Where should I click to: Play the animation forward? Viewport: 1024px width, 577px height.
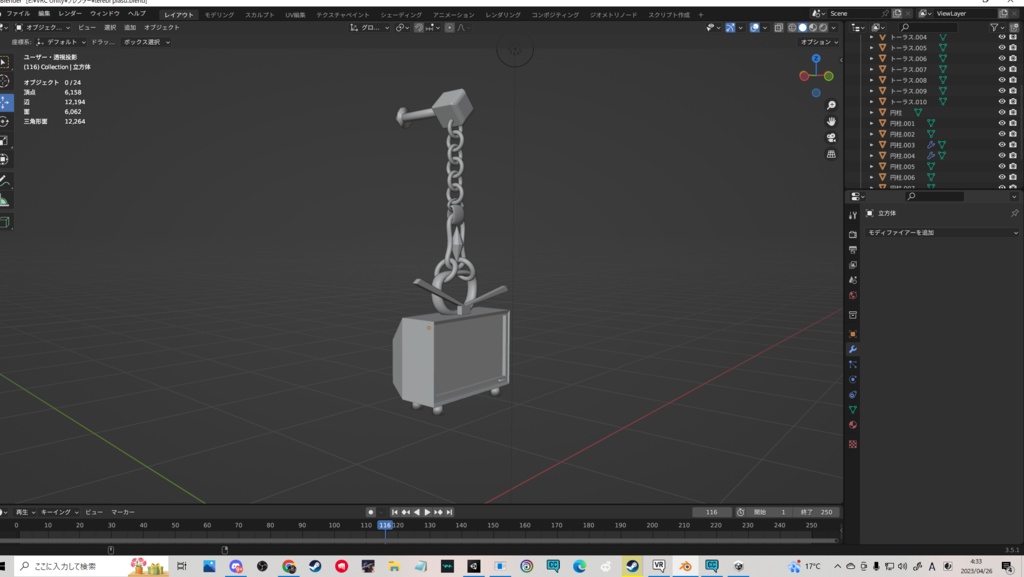[x=427, y=512]
